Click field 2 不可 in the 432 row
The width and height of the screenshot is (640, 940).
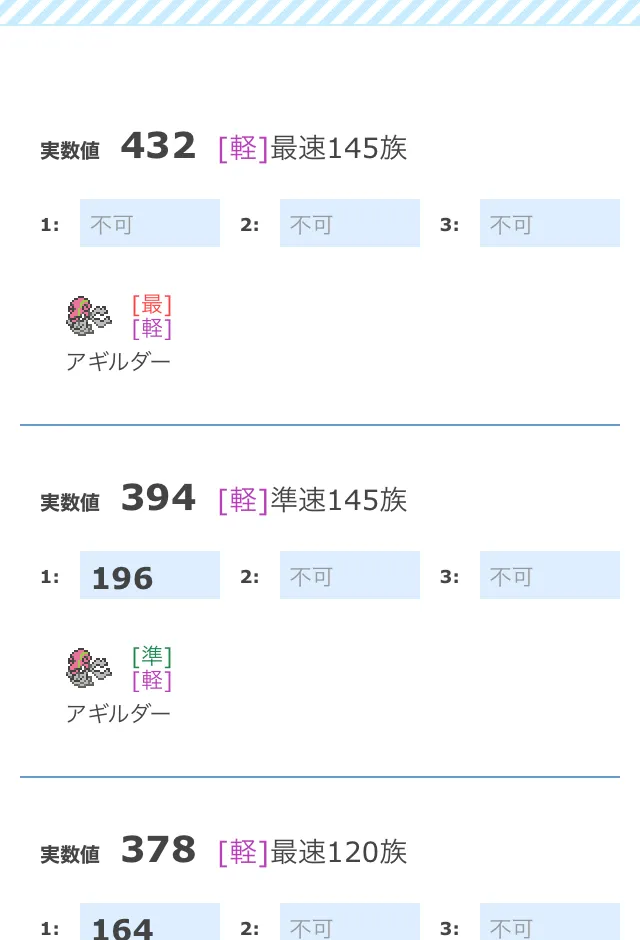[x=350, y=223]
